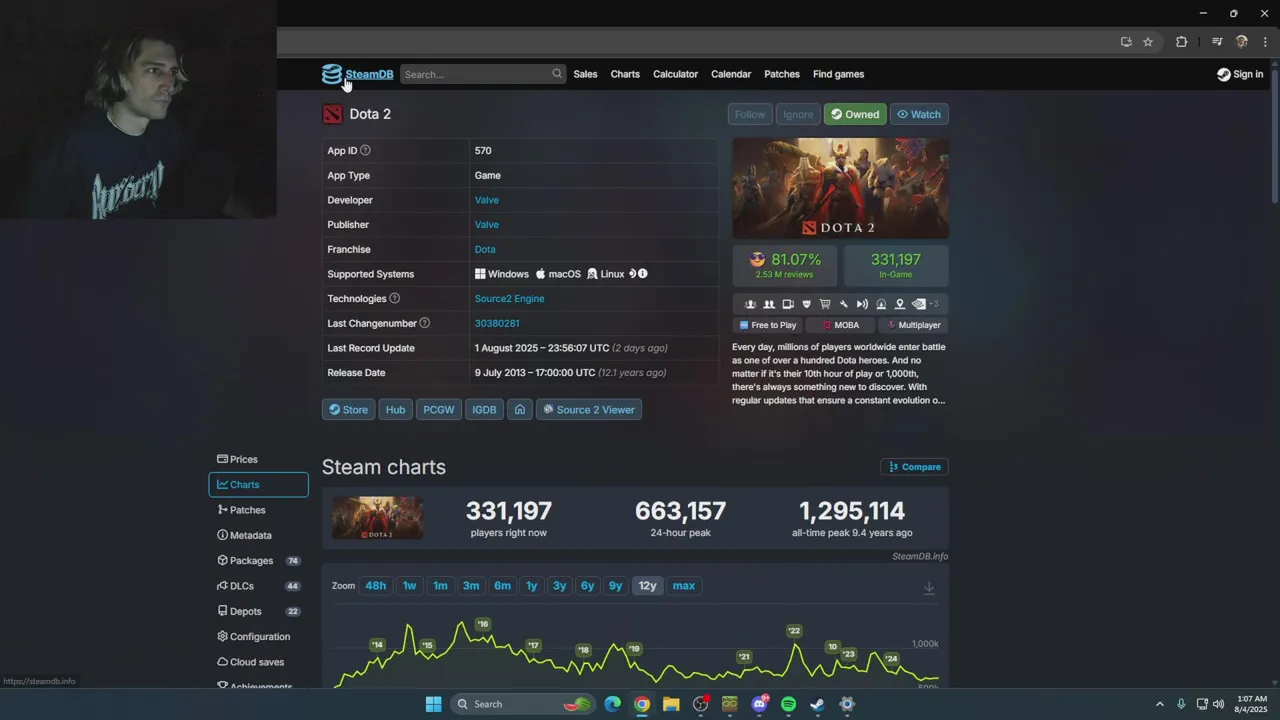Open Microsoft Edge from taskbar
The image size is (1280, 720).
click(612, 704)
